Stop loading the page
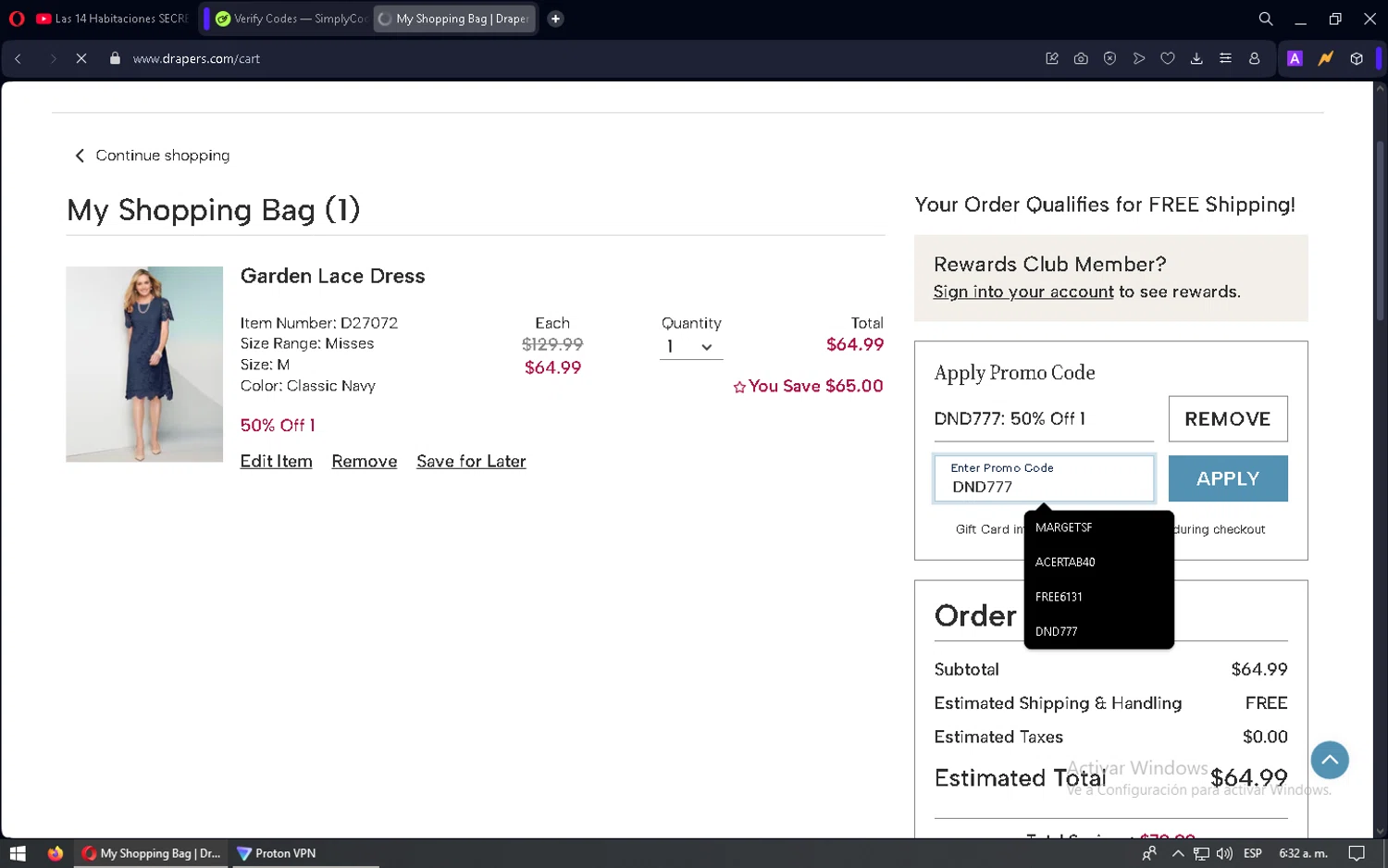This screenshot has height=868, width=1388. point(81,58)
